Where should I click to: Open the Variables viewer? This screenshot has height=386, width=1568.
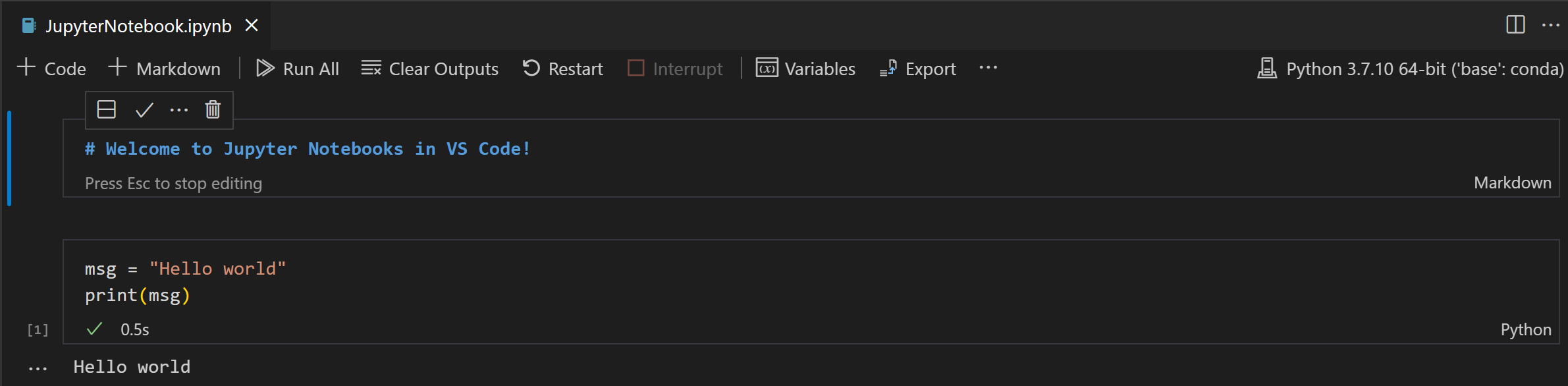tap(805, 68)
